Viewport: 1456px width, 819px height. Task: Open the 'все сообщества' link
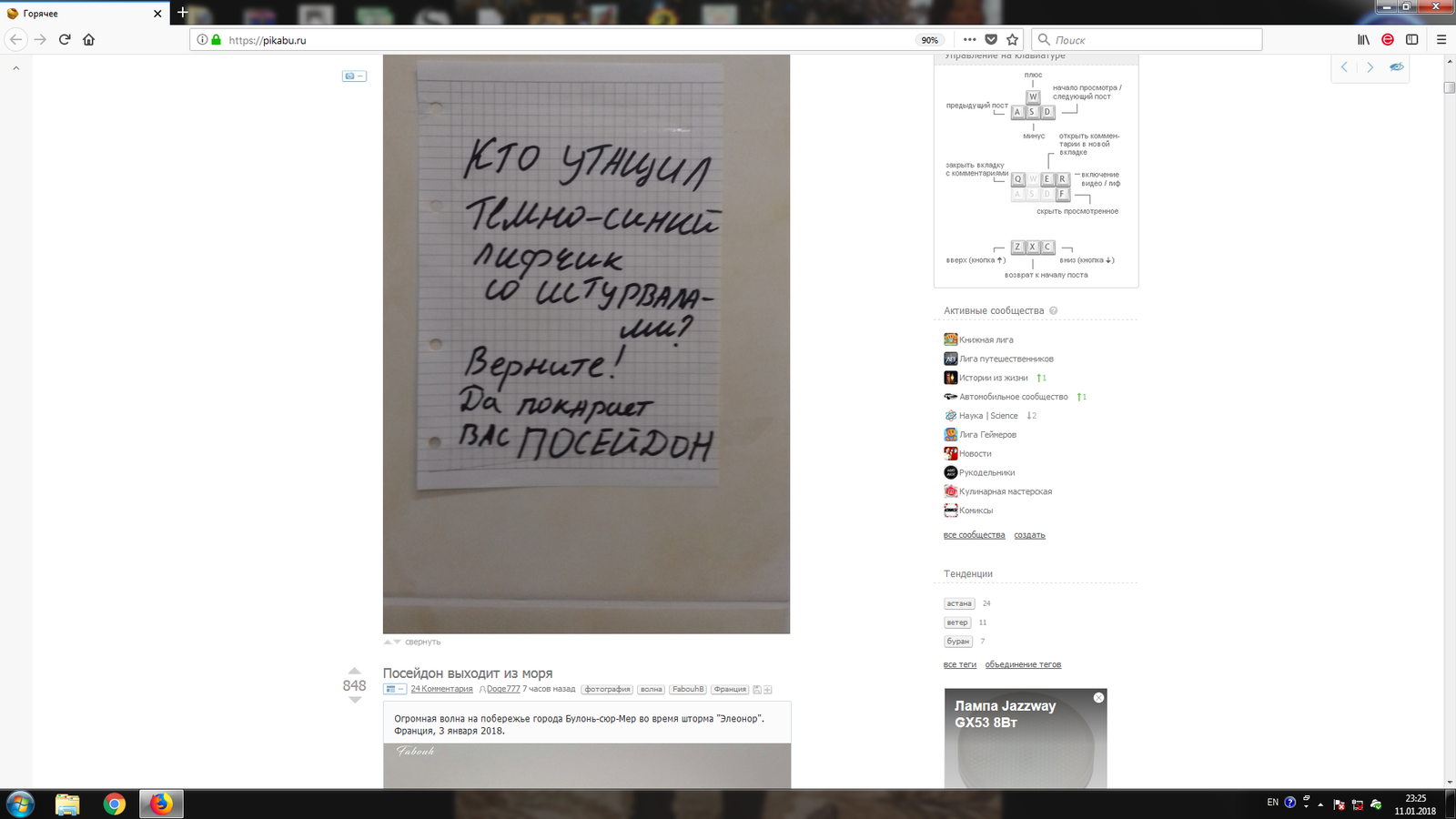pyautogui.click(x=974, y=535)
